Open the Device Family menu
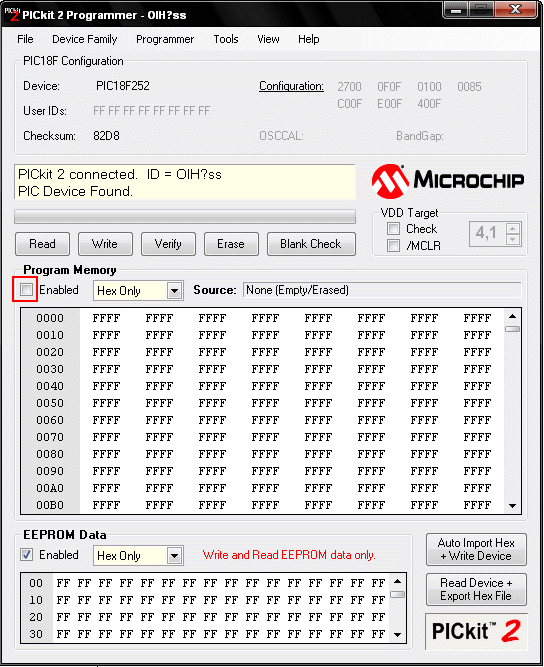Viewport: 544px width, 667px height. [x=85, y=39]
